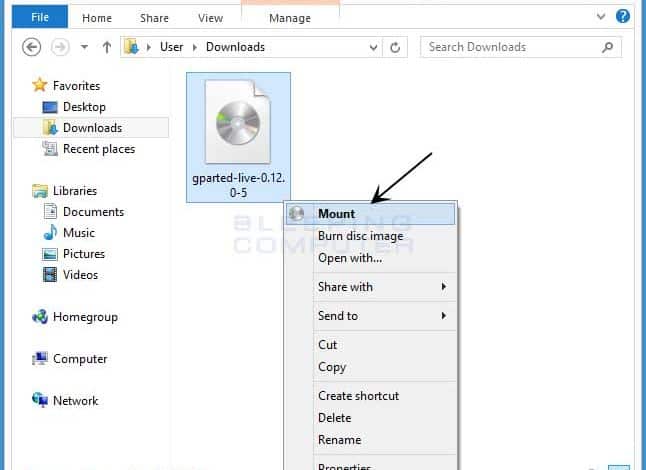This screenshot has width=646, height=470.
Task: Click the Back navigation arrow
Action: (31, 47)
